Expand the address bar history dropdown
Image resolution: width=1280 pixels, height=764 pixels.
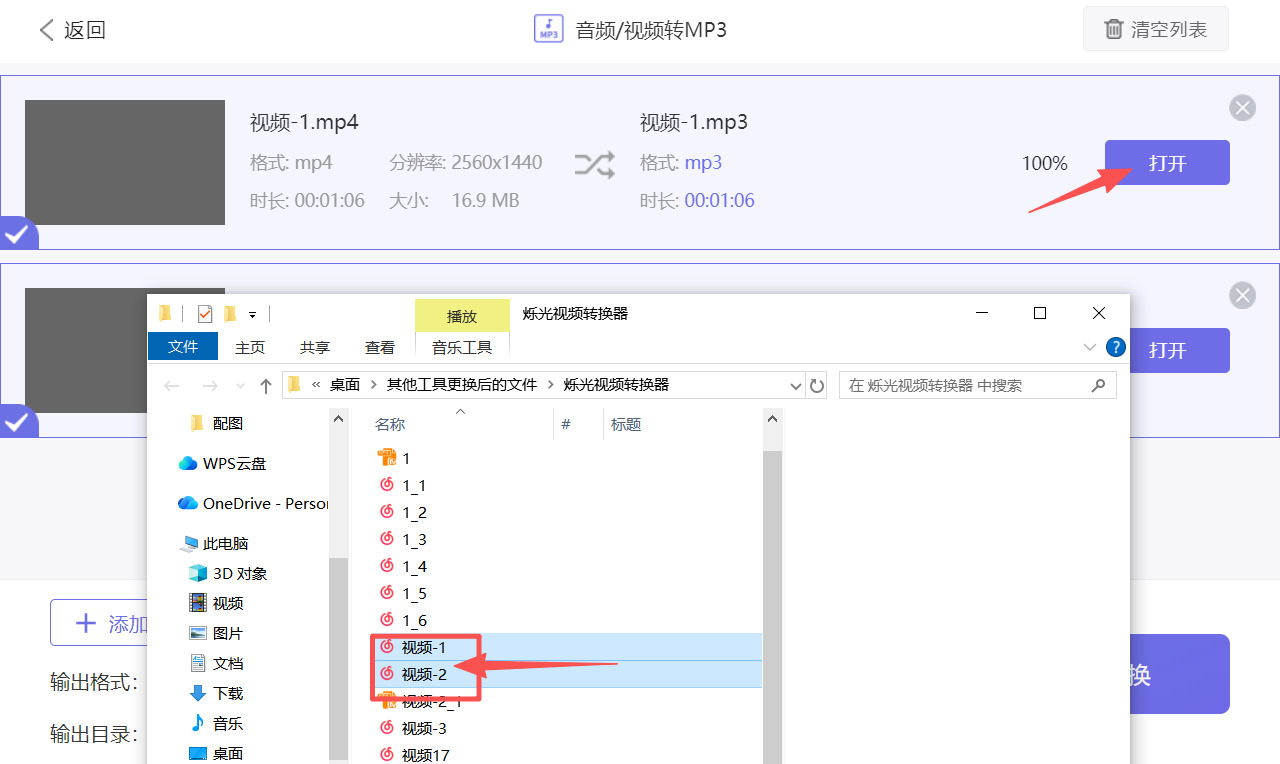coord(796,386)
